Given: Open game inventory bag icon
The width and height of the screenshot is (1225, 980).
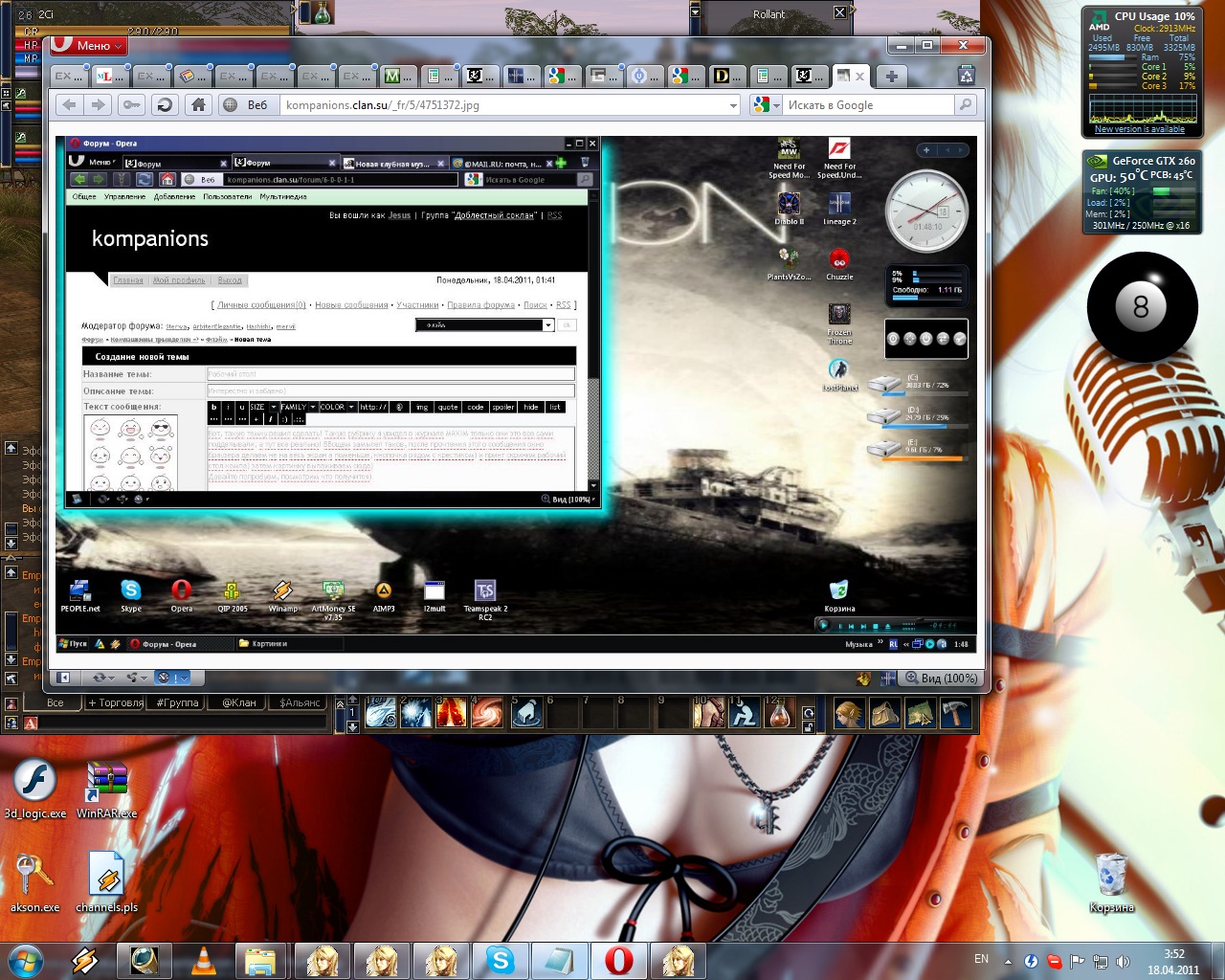Looking at the screenshot, I should click(884, 712).
